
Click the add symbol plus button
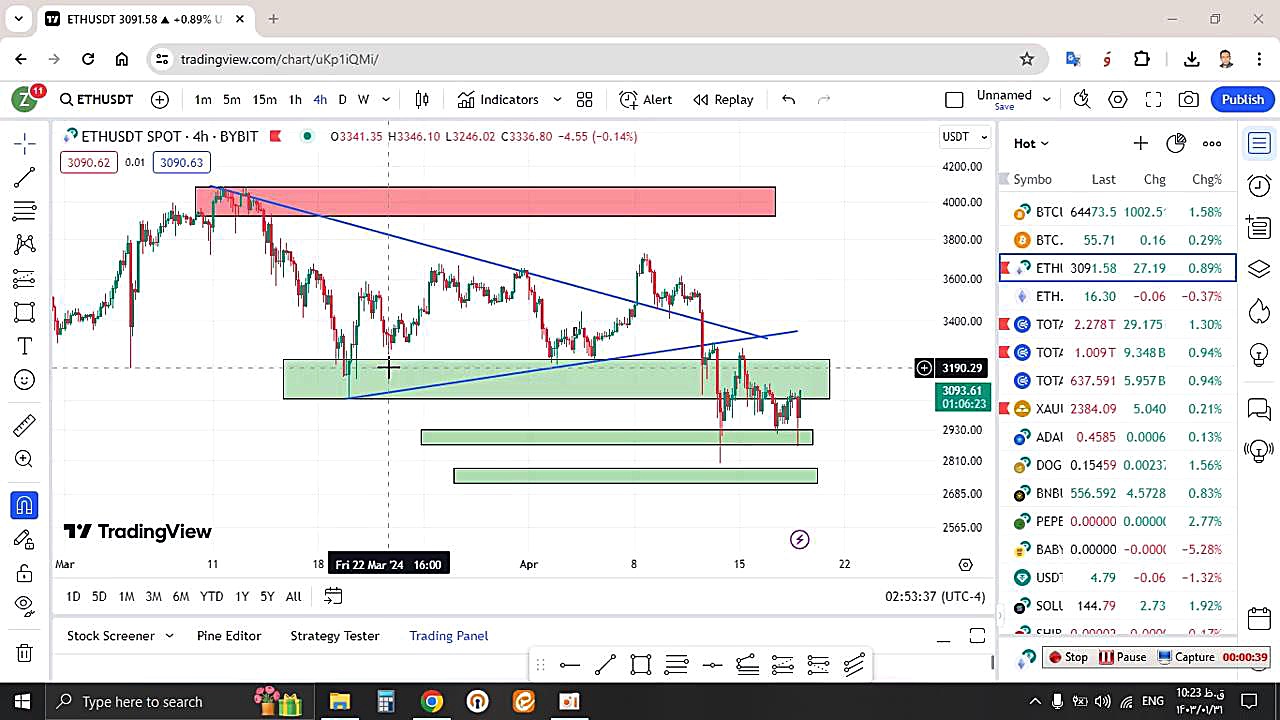click(160, 99)
